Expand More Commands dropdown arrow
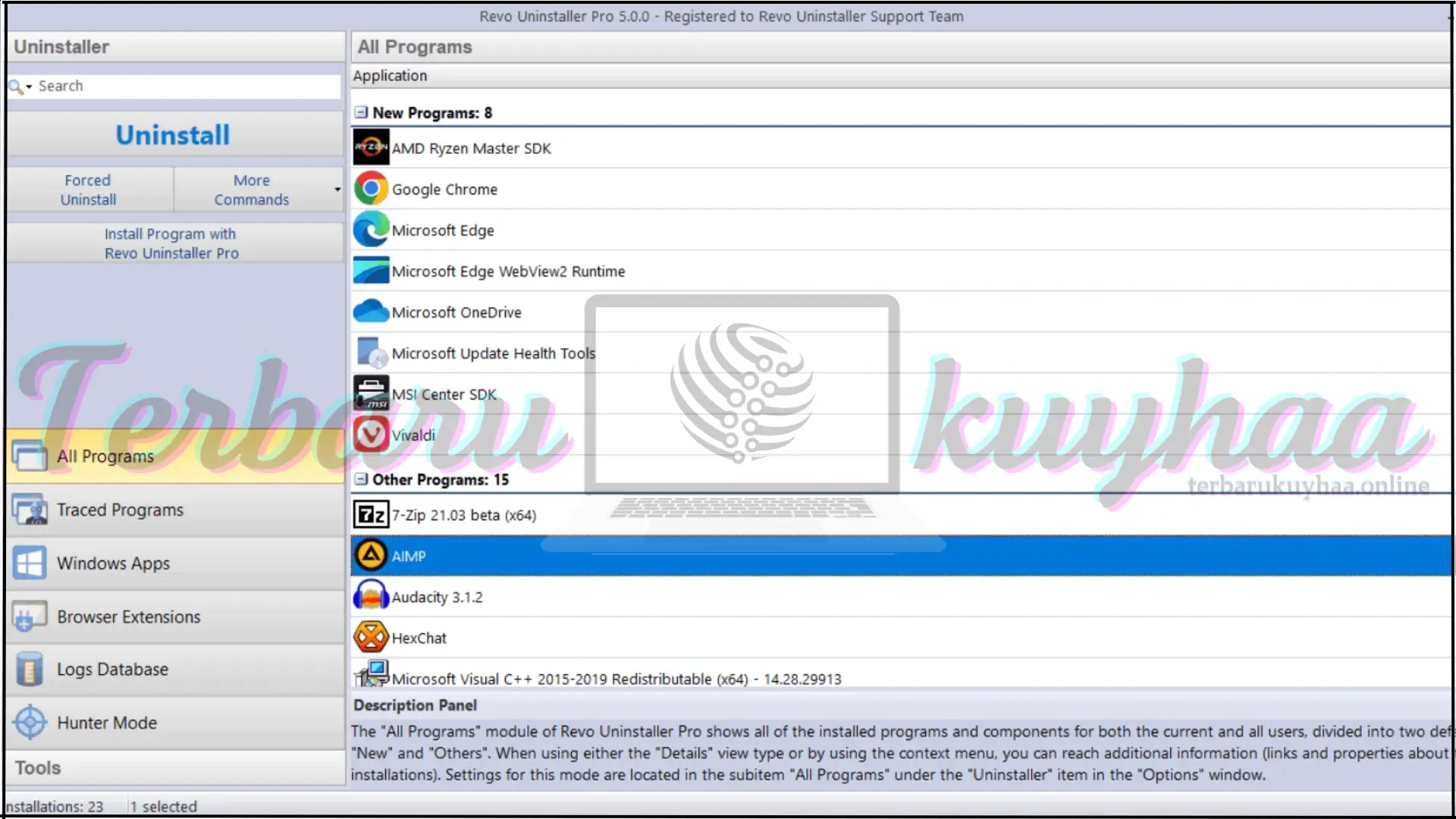The width and height of the screenshot is (1456, 819). [338, 189]
